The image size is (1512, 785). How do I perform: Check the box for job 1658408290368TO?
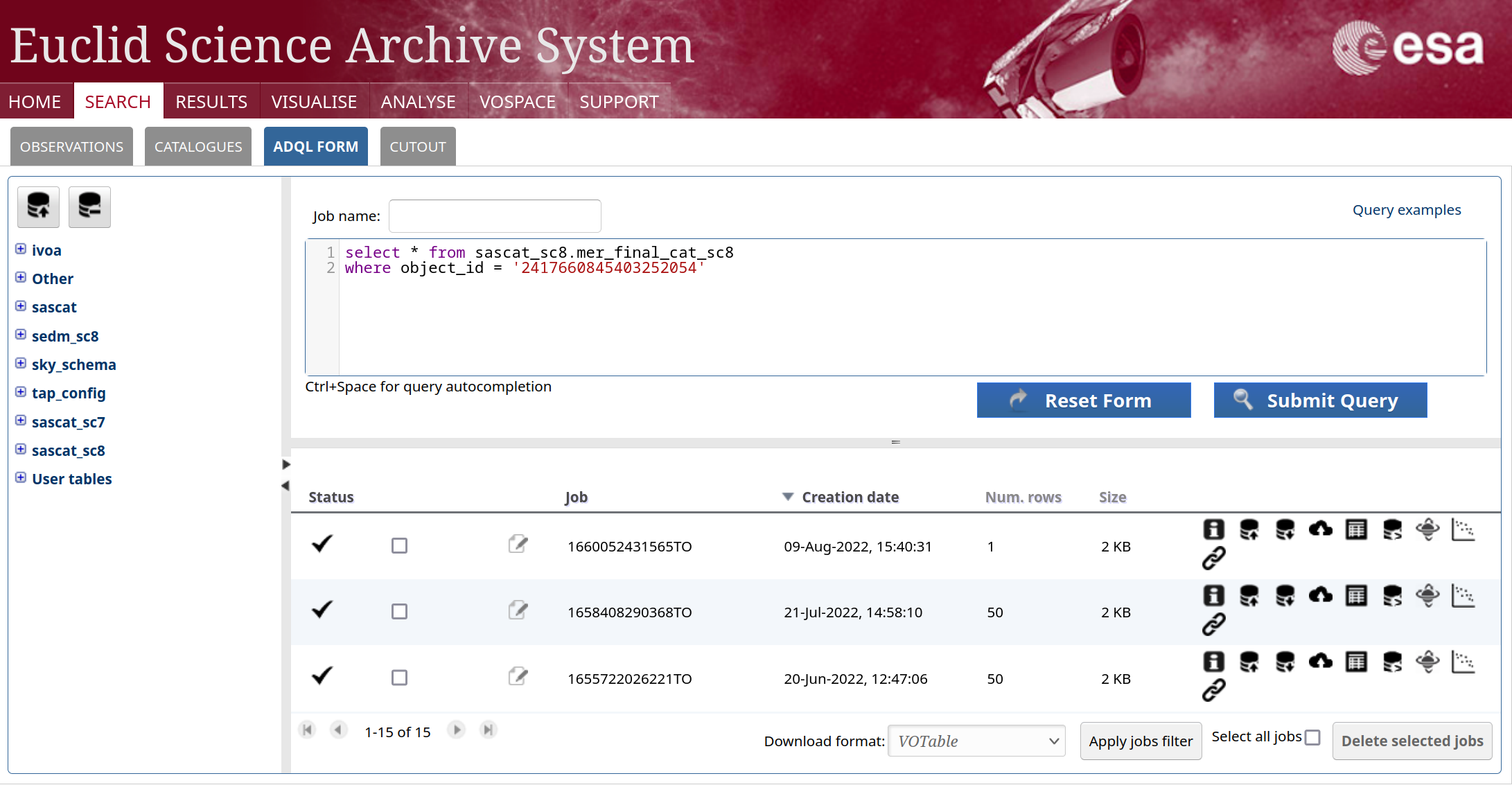pyautogui.click(x=399, y=612)
